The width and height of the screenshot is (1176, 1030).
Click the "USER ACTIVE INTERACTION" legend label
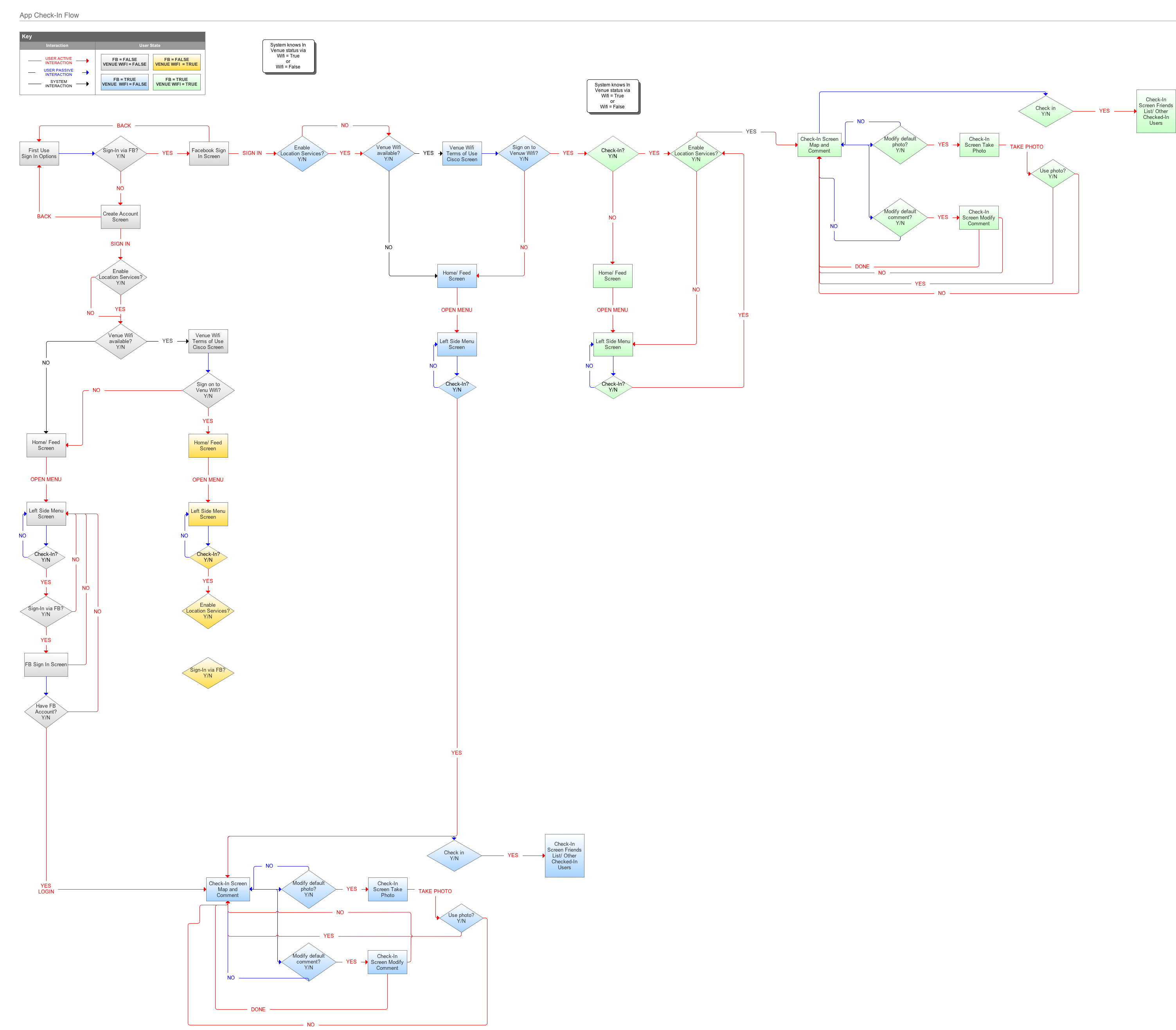click(x=59, y=61)
